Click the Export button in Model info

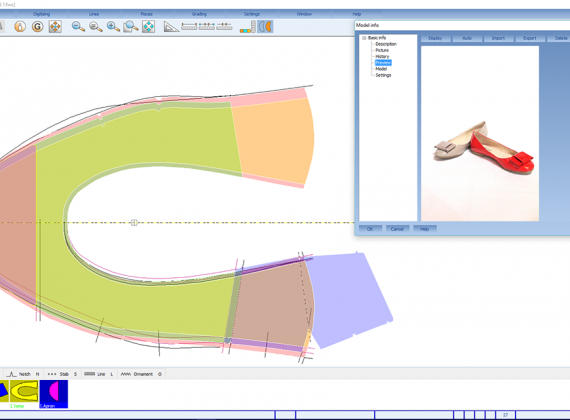pos(530,38)
